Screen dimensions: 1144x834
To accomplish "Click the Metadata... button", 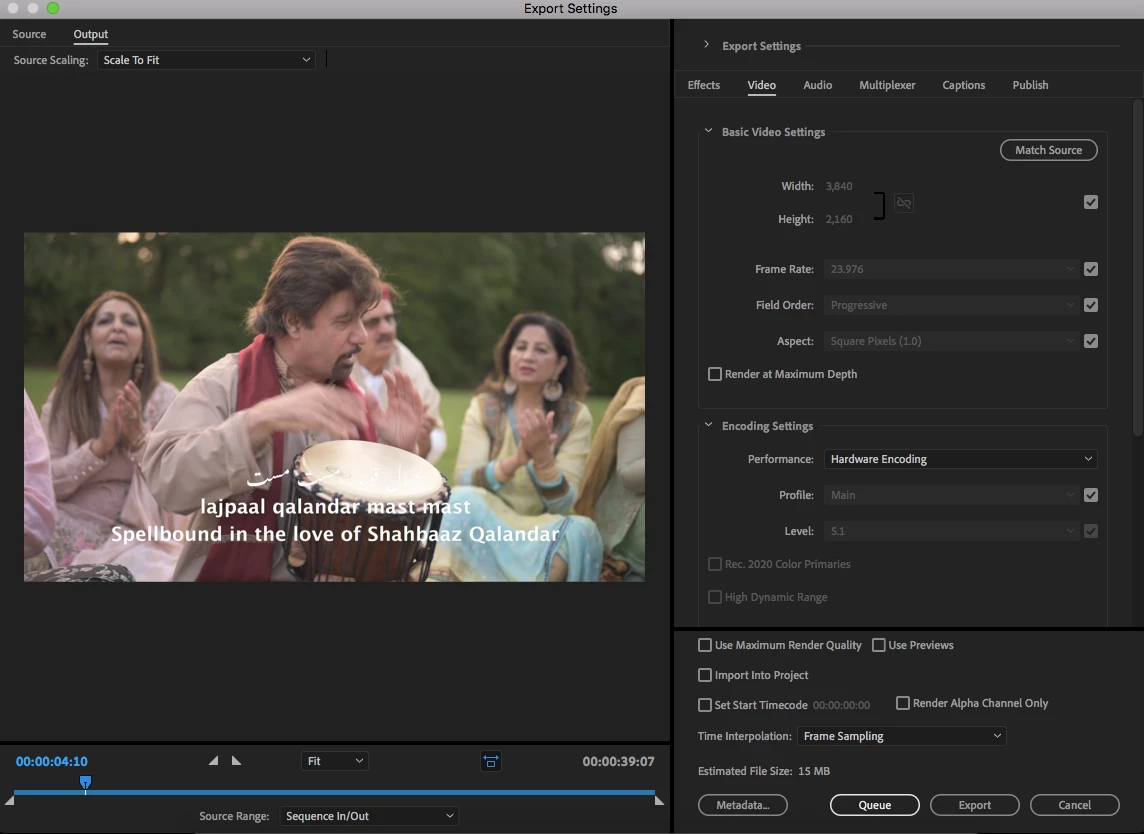I will pyautogui.click(x=743, y=805).
